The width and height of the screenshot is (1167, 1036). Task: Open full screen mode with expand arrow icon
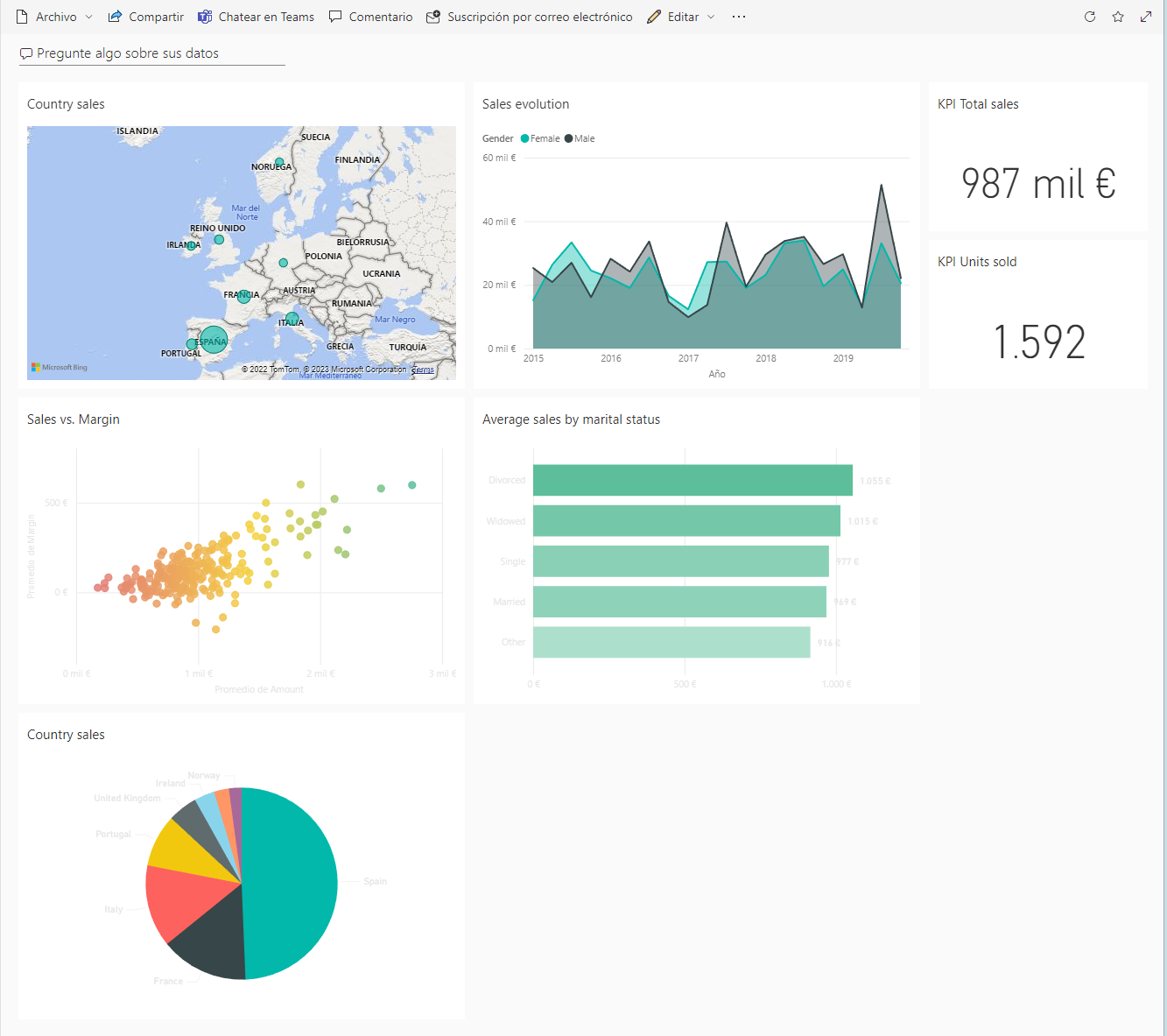tap(1146, 17)
